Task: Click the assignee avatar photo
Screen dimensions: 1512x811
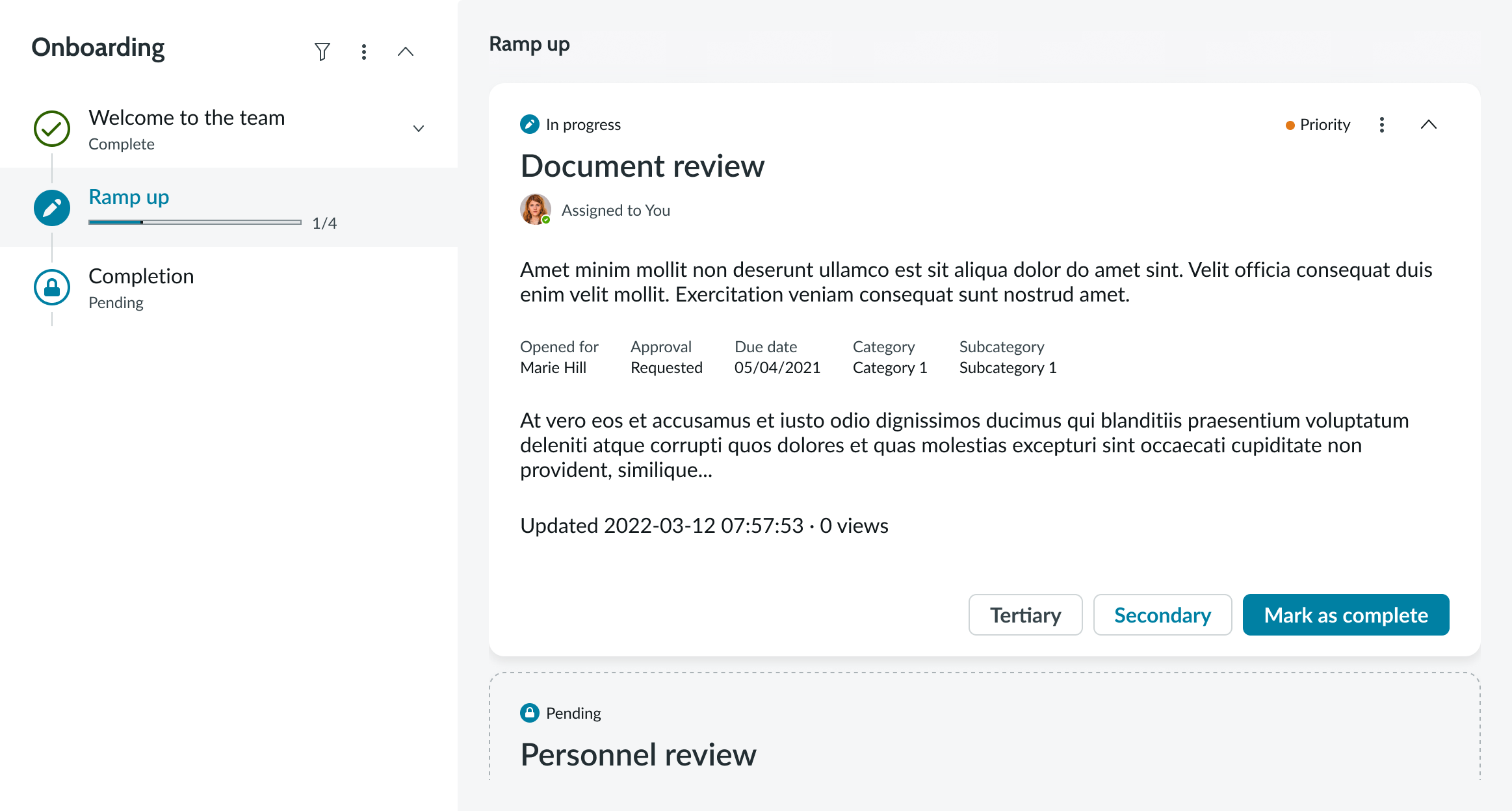Action: 535,209
